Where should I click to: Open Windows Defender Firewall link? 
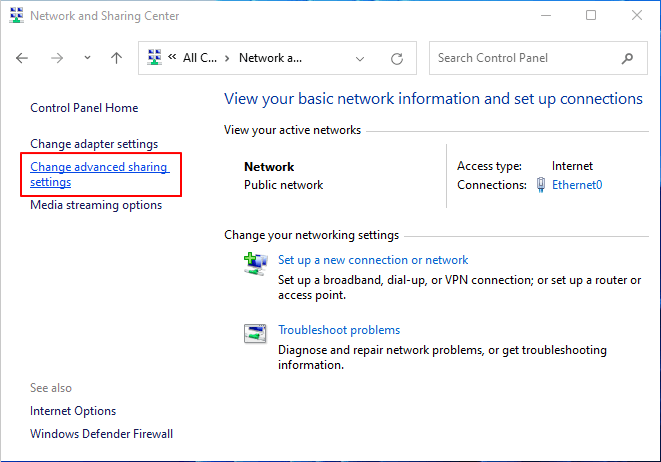101,434
